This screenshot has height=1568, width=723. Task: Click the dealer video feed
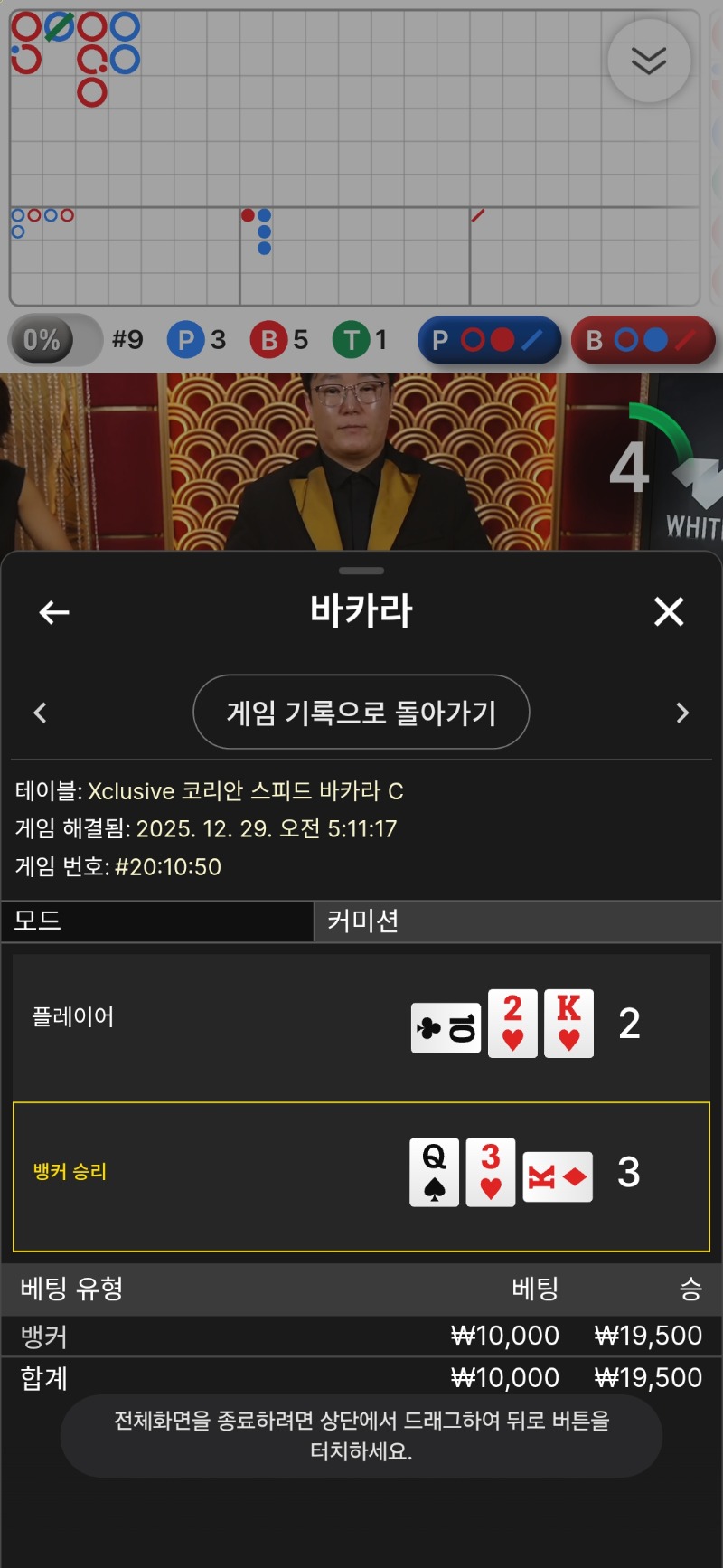pyautogui.click(x=361, y=461)
